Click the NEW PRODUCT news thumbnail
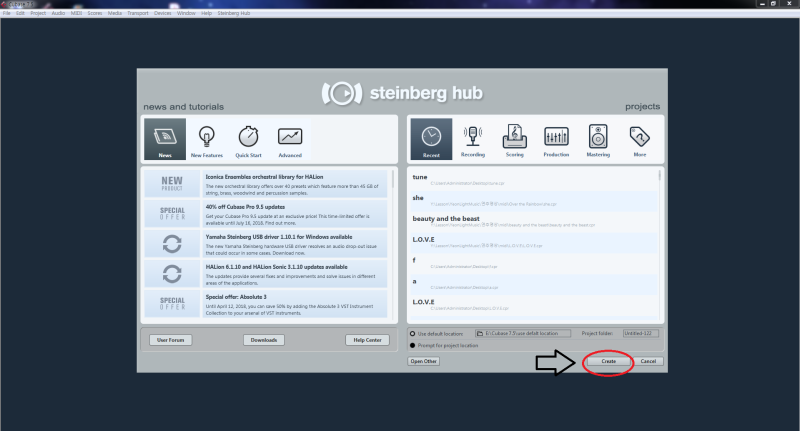Viewport: 800px width, 431px height. tap(172, 184)
